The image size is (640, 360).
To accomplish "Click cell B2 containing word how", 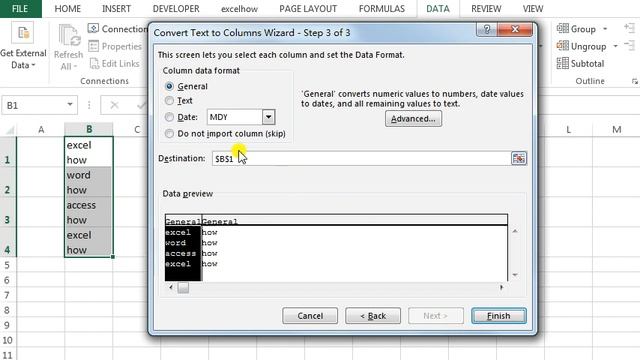I will point(89,182).
